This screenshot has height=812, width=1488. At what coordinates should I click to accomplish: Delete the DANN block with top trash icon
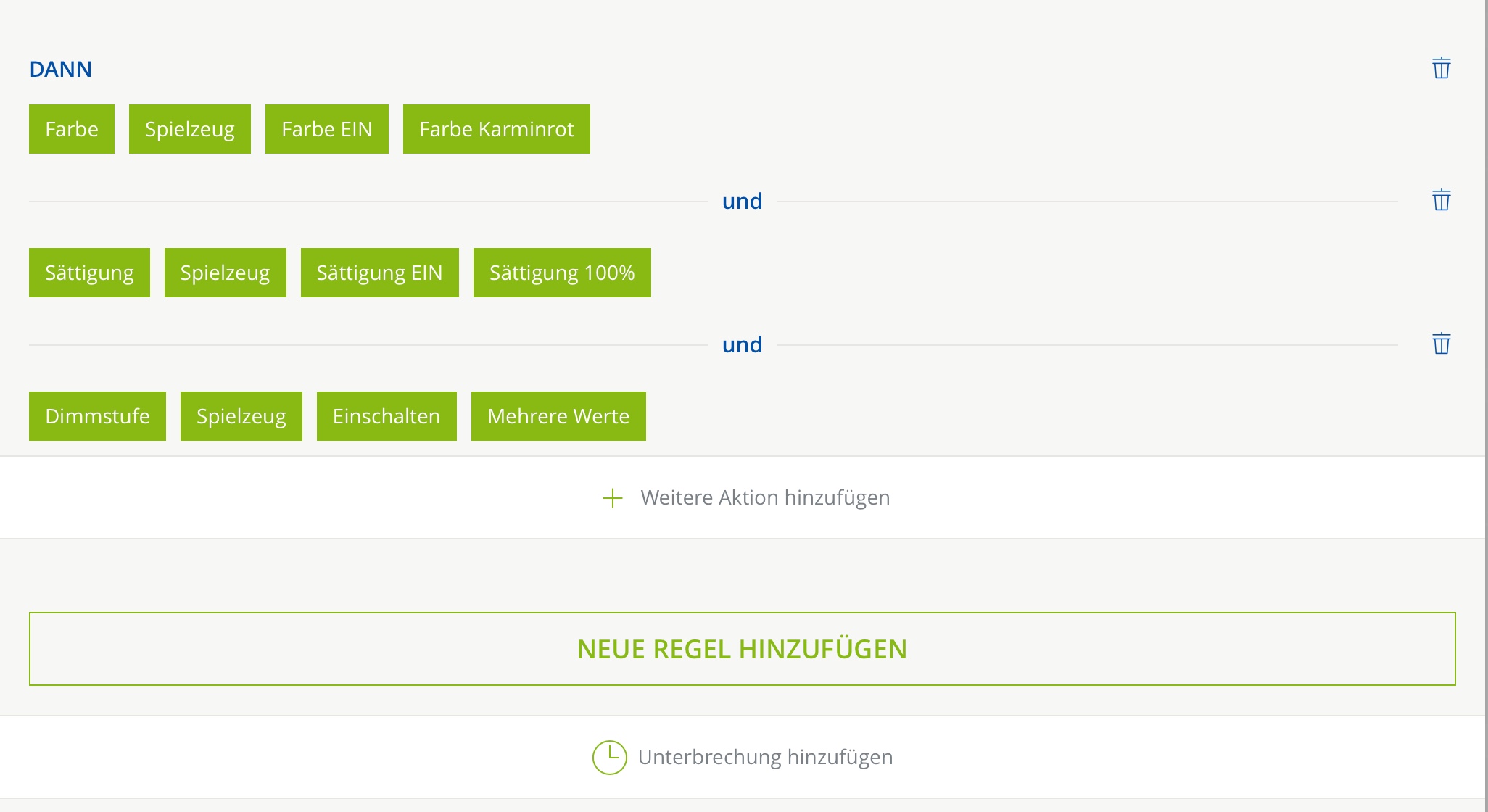pyautogui.click(x=1441, y=68)
